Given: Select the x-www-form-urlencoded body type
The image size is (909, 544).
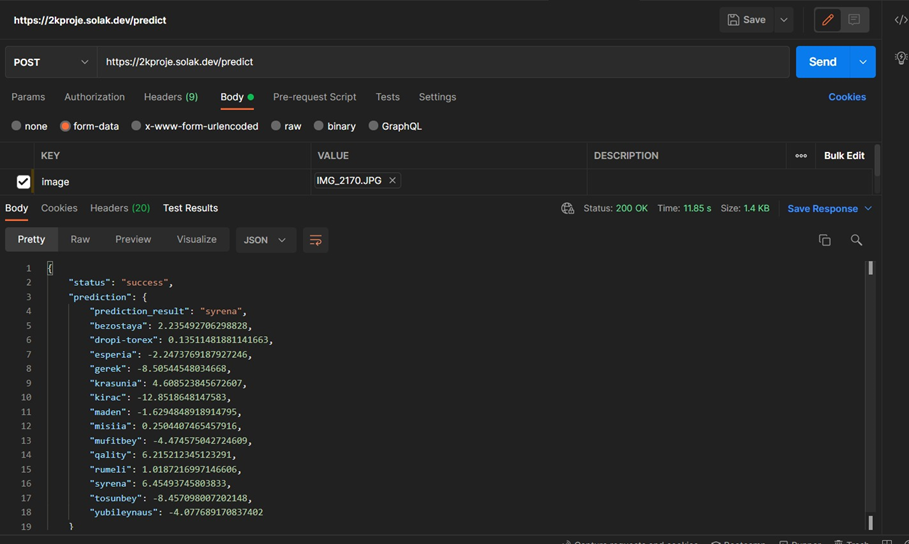Looking at the screenshot, I should (x=136, y=126).
